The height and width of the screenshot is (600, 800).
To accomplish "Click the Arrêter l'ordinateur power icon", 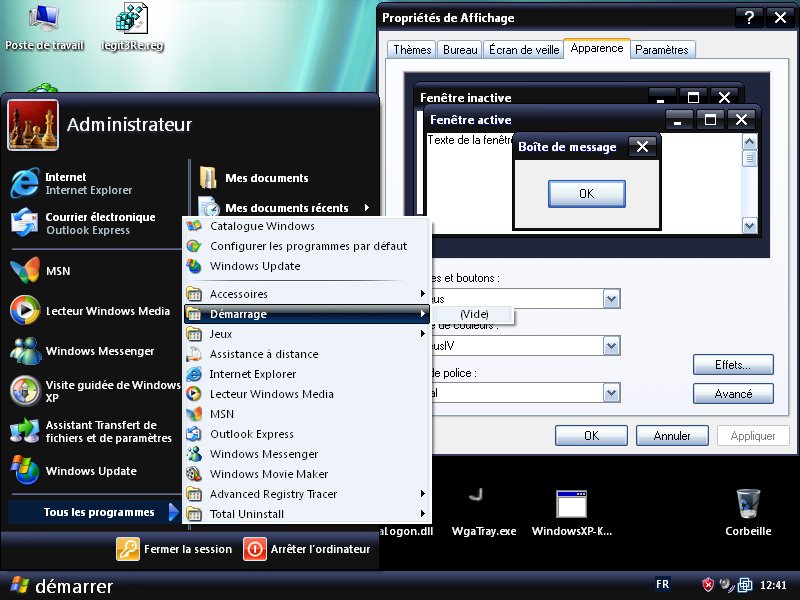I will [255, 549].
